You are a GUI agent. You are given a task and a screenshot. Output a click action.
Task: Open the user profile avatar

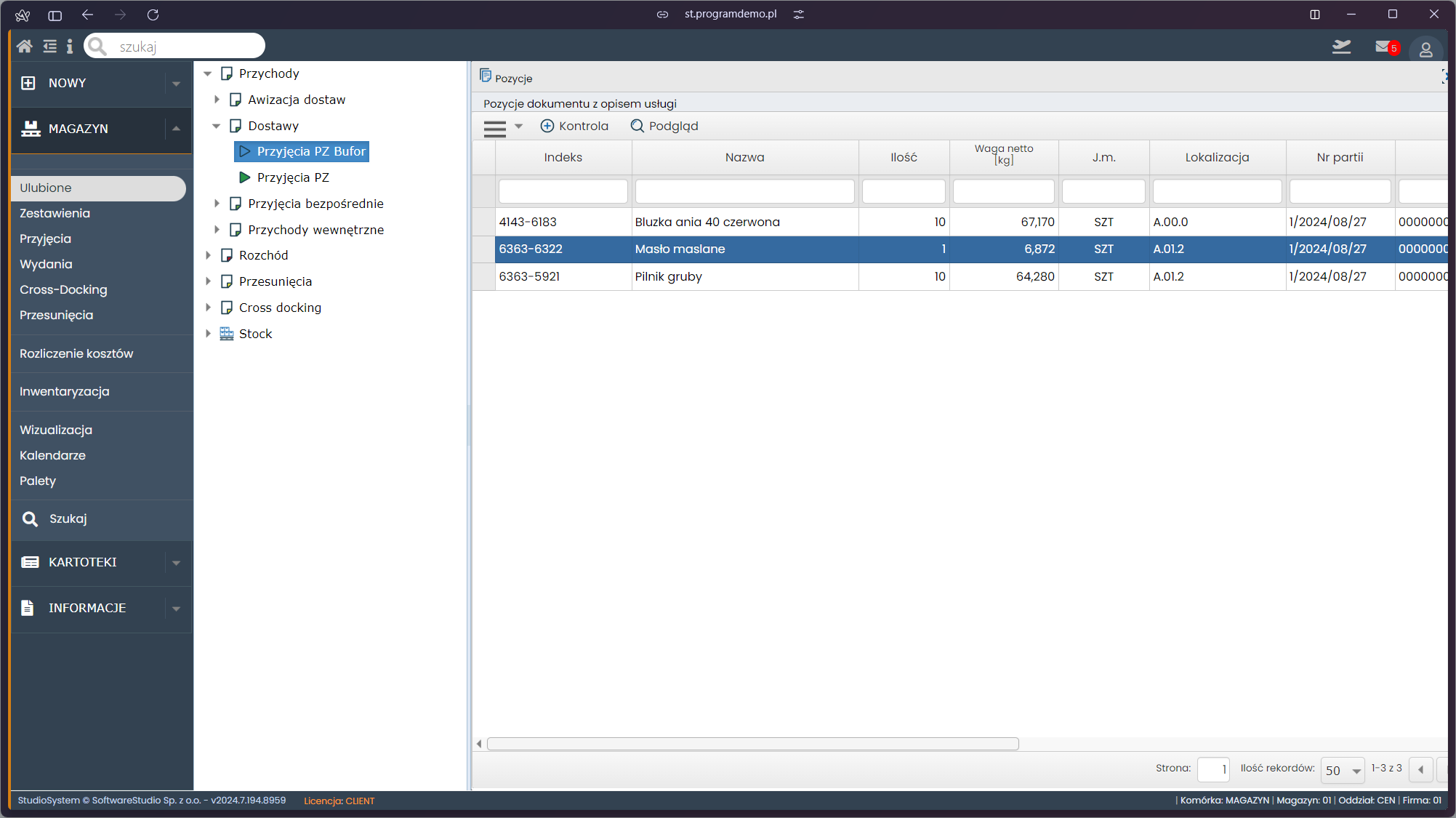click(1425, 49)
